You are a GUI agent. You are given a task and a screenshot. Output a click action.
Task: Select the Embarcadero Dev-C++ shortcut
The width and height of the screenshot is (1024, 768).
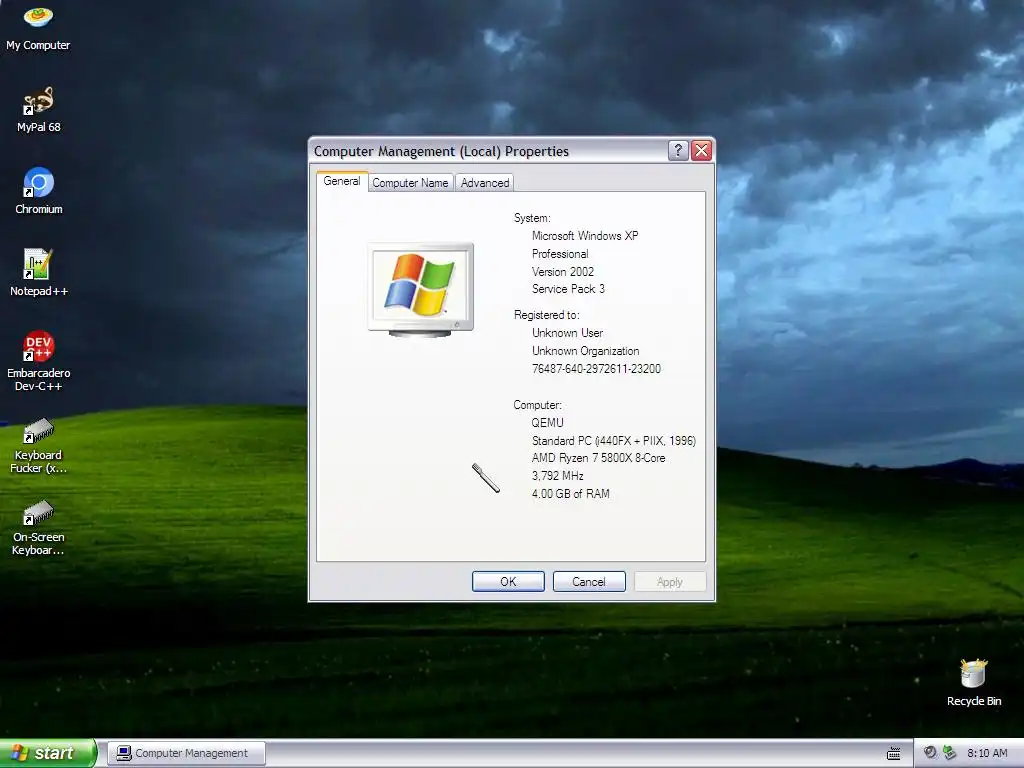[x=39, y=361]
